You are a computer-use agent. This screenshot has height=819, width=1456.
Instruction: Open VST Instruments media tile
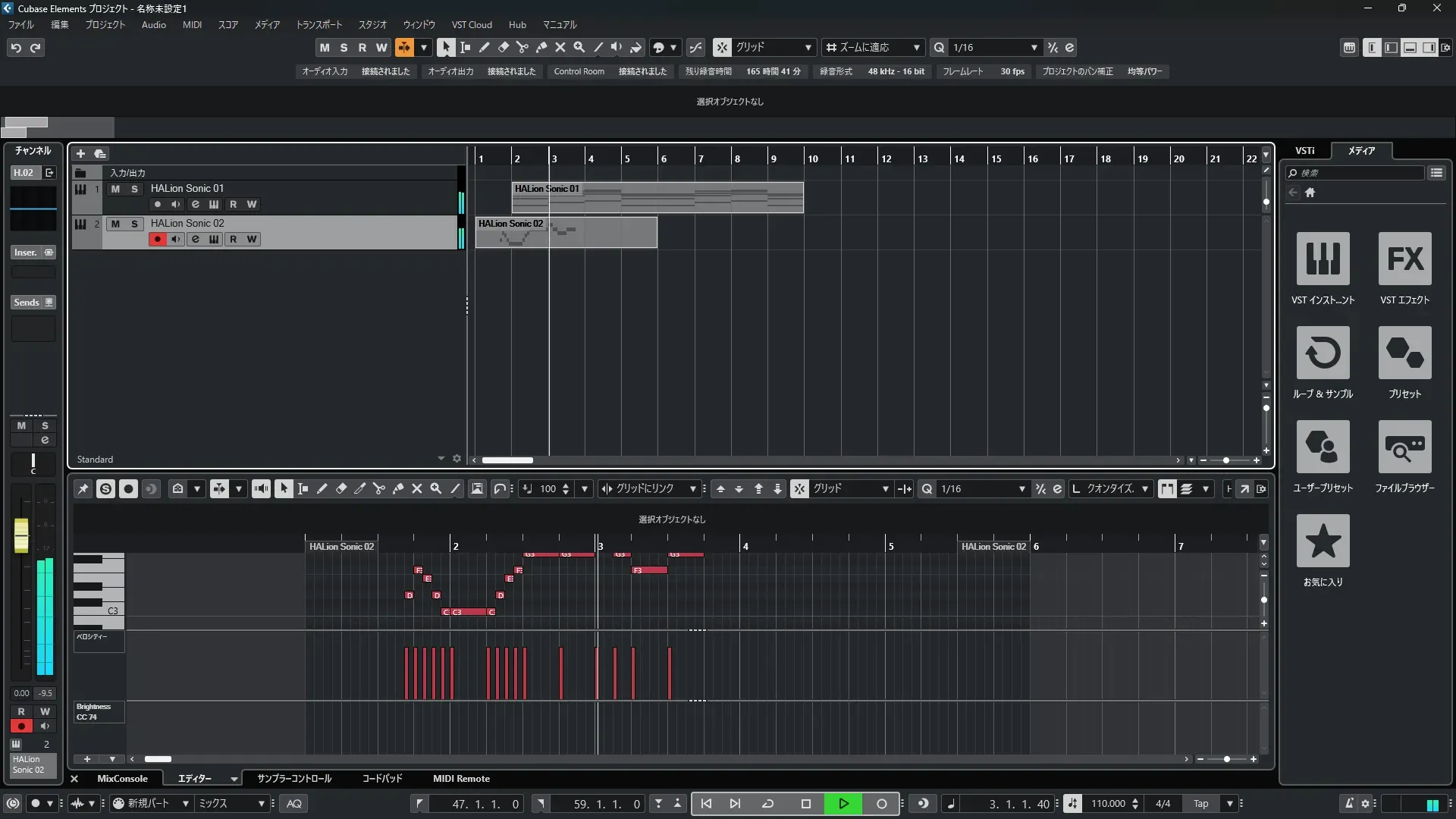point(1323,259)
